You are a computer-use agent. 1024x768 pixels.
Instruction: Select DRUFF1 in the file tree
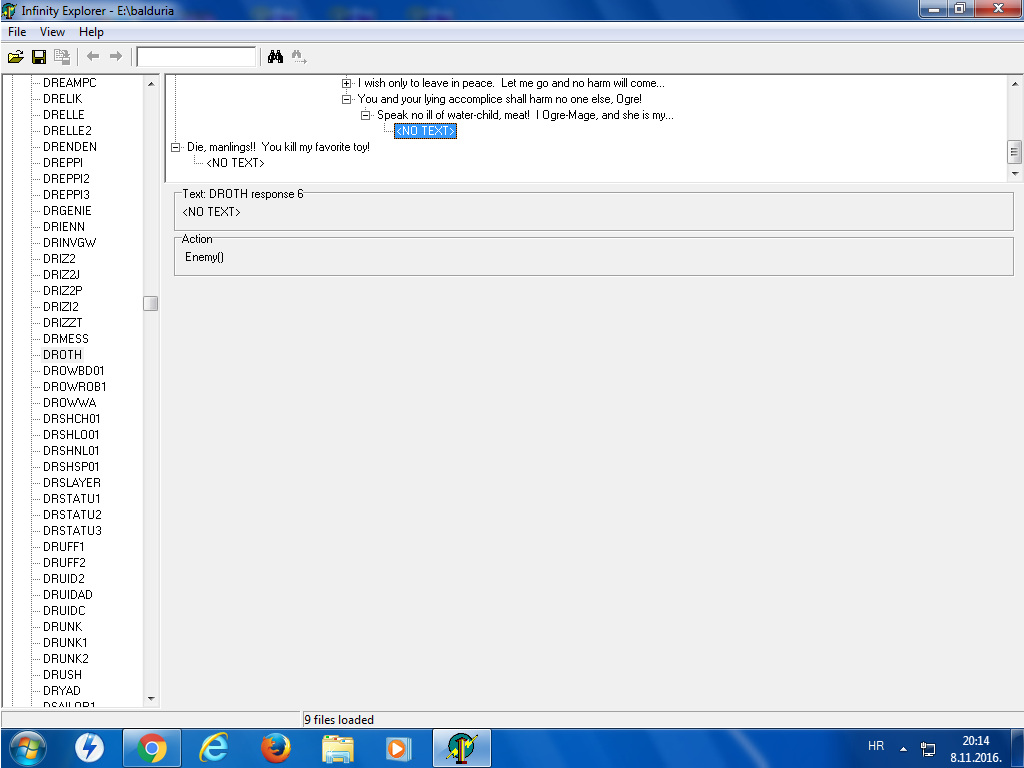click(64, 547)
